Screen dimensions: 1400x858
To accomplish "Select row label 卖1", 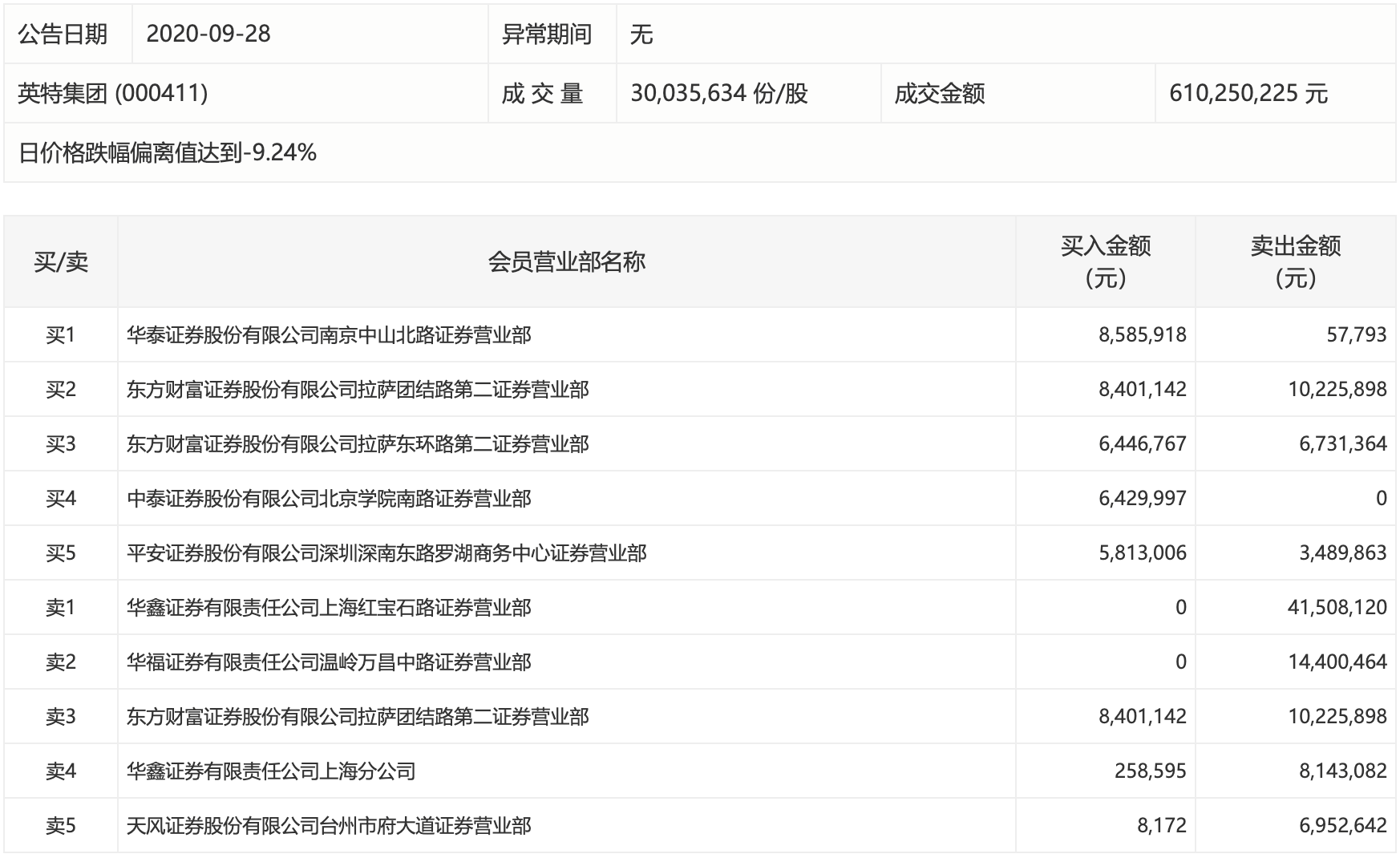I will (x=63, y=608).
